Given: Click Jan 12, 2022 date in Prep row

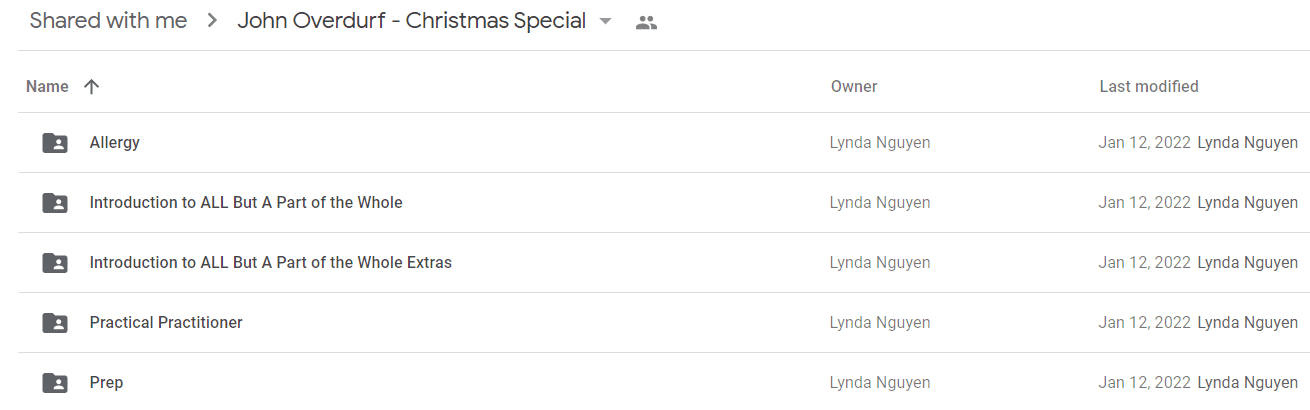Looking at the screenshot, I should 1144,383.
